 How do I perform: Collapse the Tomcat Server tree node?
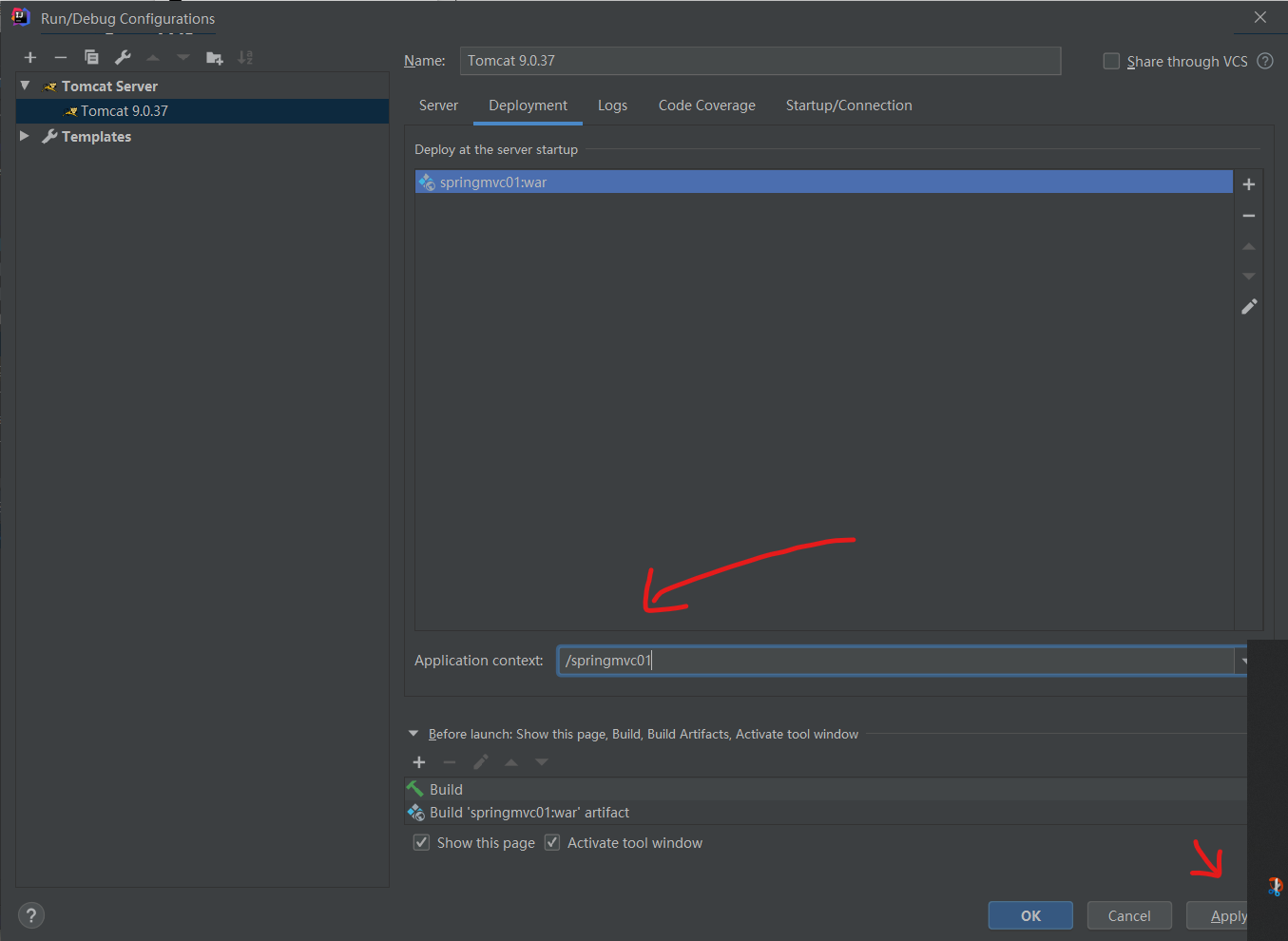(25, 86)
